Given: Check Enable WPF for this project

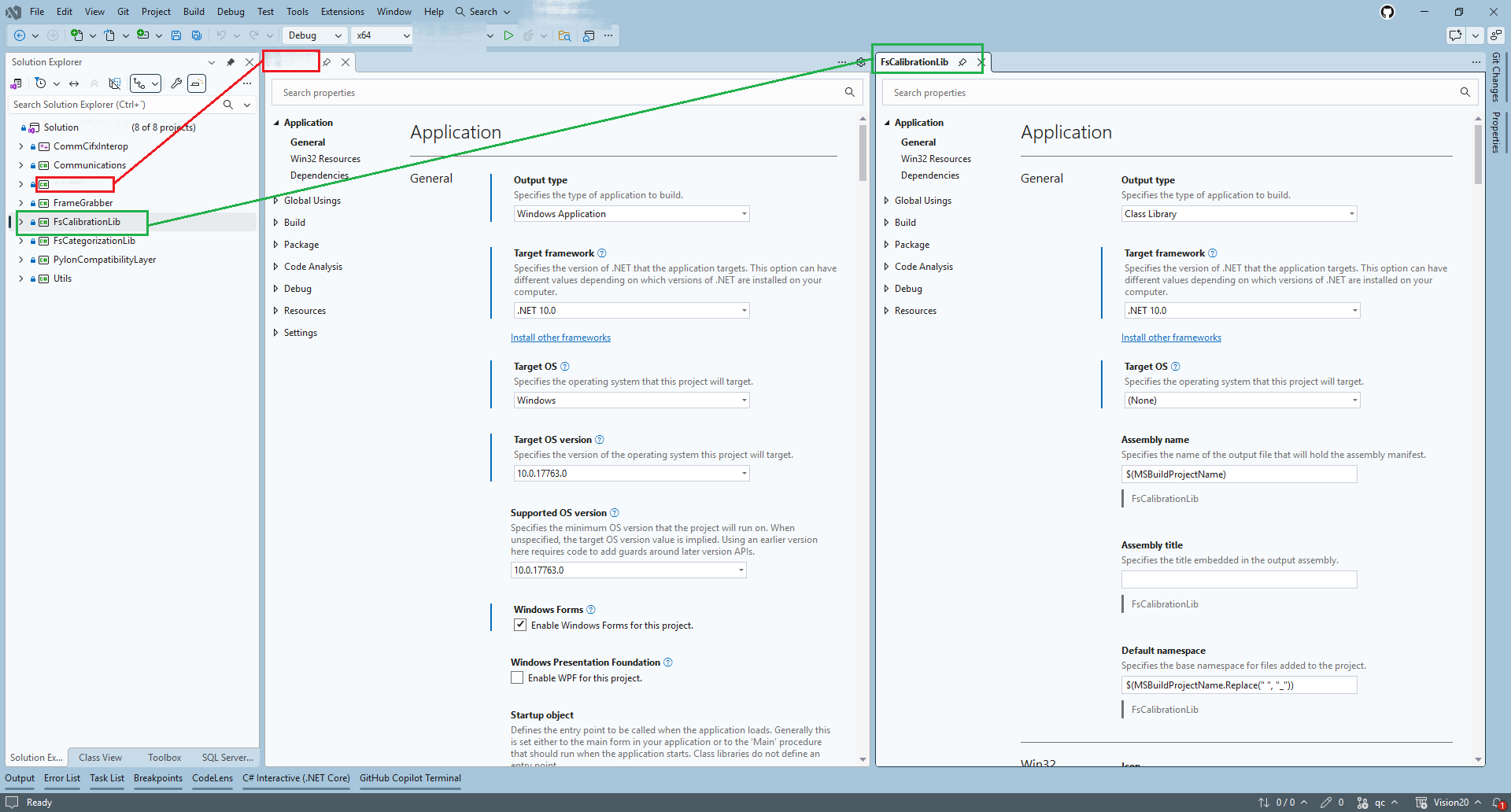Looking at the screenshot, I should coord(517,677).
